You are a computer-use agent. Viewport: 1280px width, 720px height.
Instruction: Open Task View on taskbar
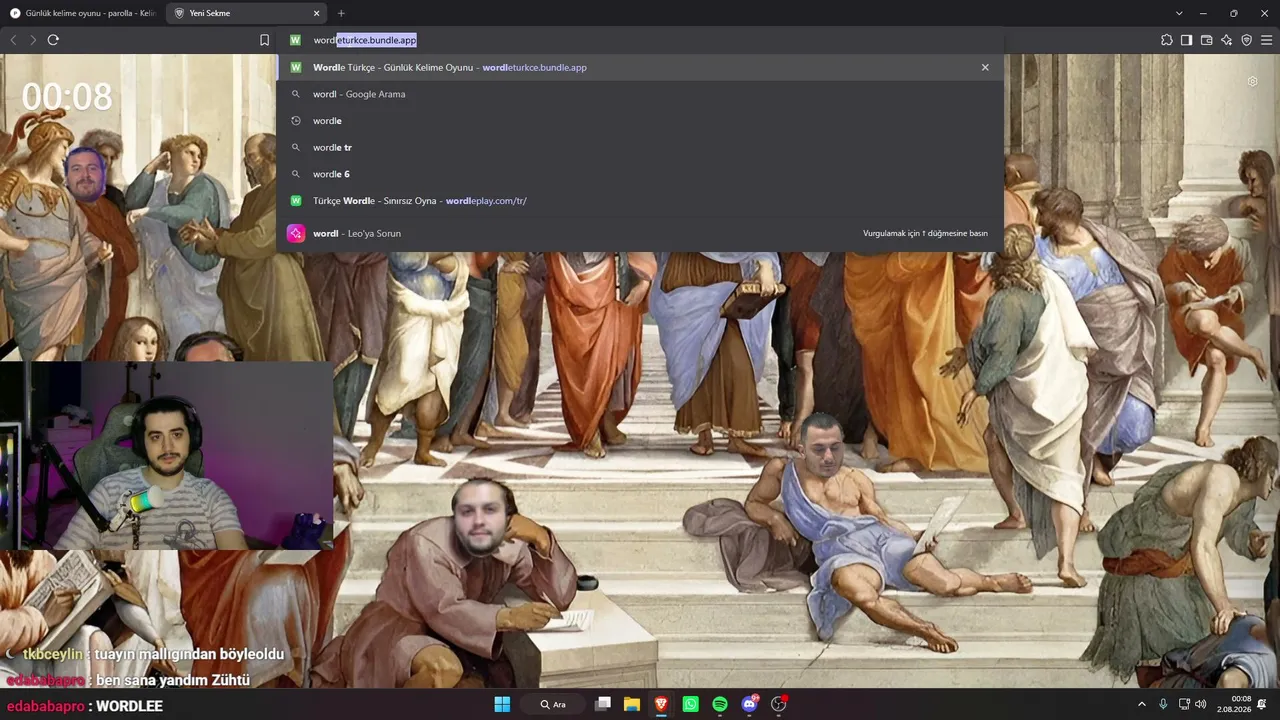pyautogui.click(x=603, y=704)
